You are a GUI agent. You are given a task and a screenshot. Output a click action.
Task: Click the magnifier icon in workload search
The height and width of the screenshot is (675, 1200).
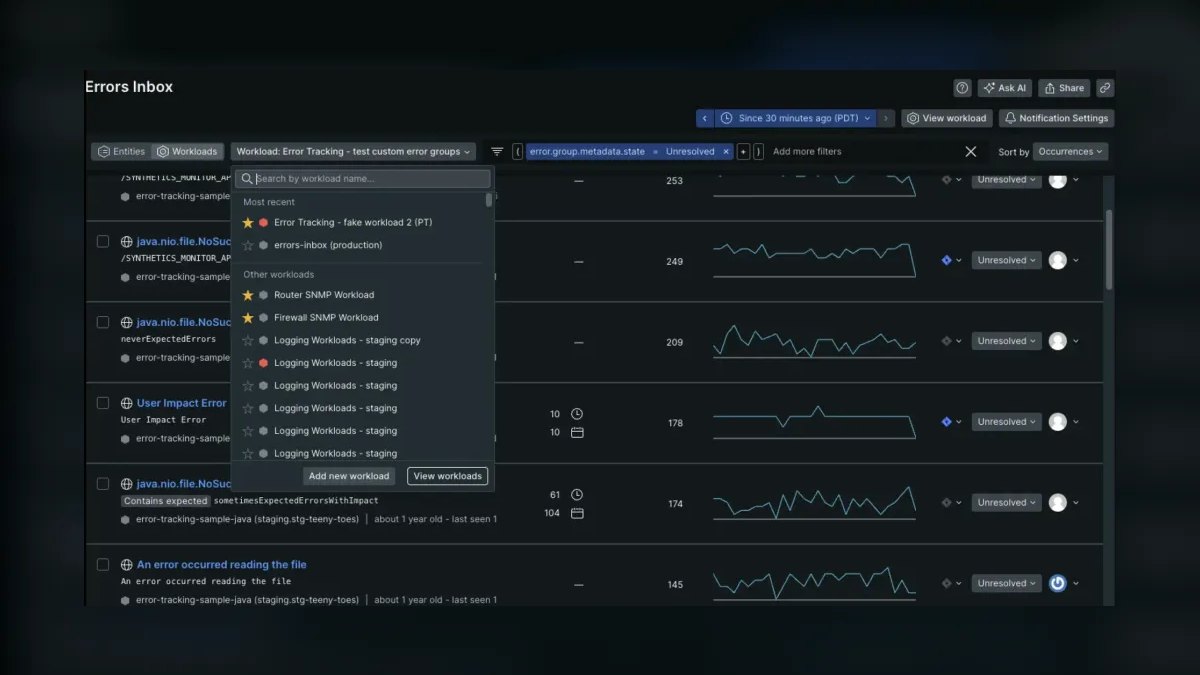(248, 179)
